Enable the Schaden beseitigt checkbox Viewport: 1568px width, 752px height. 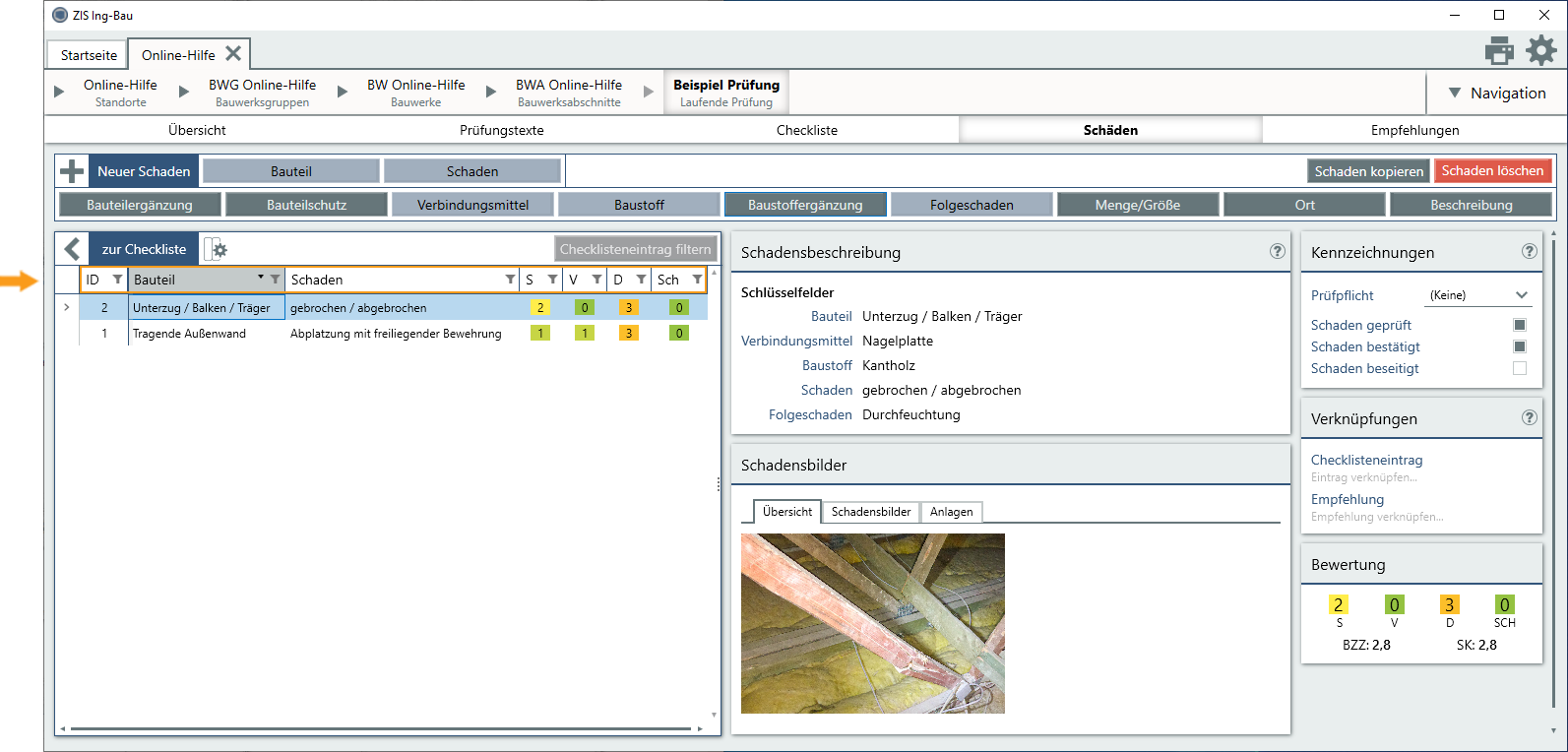[1519, 368]
